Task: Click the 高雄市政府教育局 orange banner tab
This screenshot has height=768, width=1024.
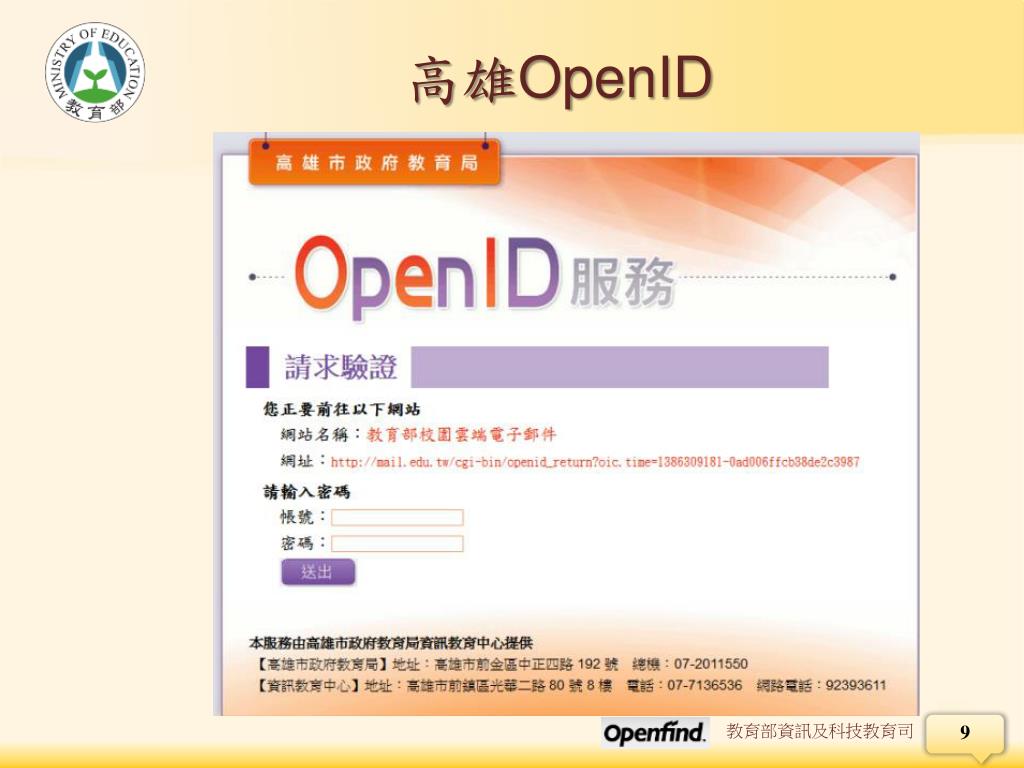Action: [375, 162]
